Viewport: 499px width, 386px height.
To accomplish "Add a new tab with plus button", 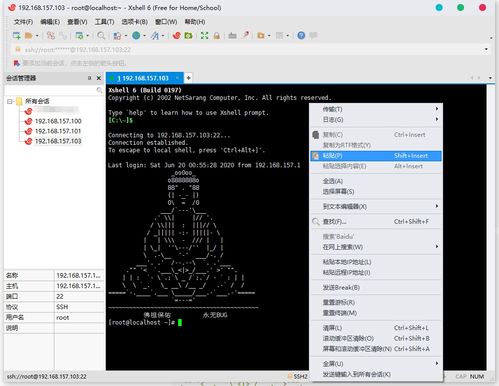I will 188,78.
